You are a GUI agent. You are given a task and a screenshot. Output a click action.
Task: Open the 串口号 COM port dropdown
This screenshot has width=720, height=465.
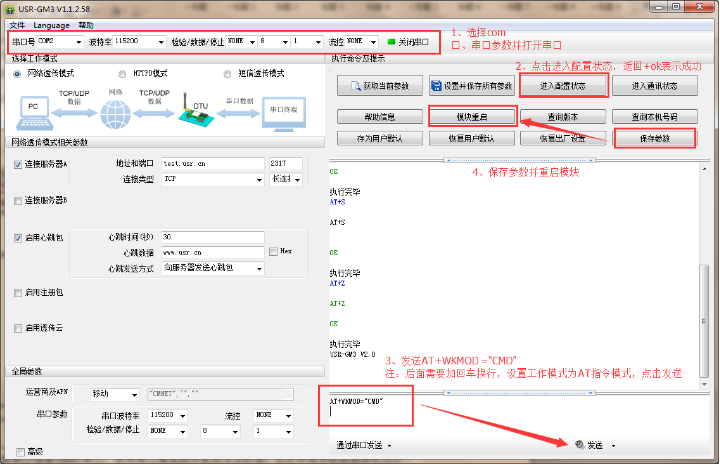point(58,43)
